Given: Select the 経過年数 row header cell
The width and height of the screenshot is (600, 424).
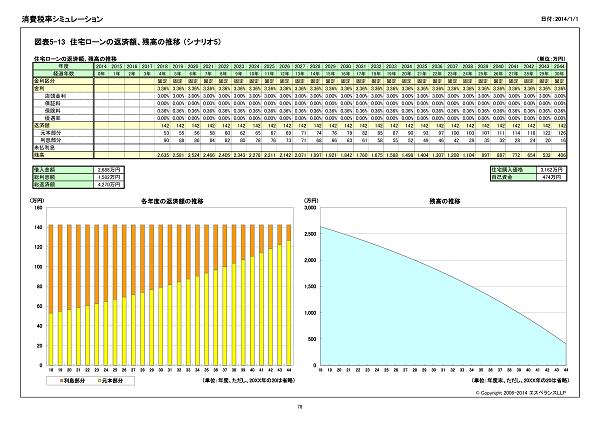Looking at the screenshot, I should pos(64,74).
